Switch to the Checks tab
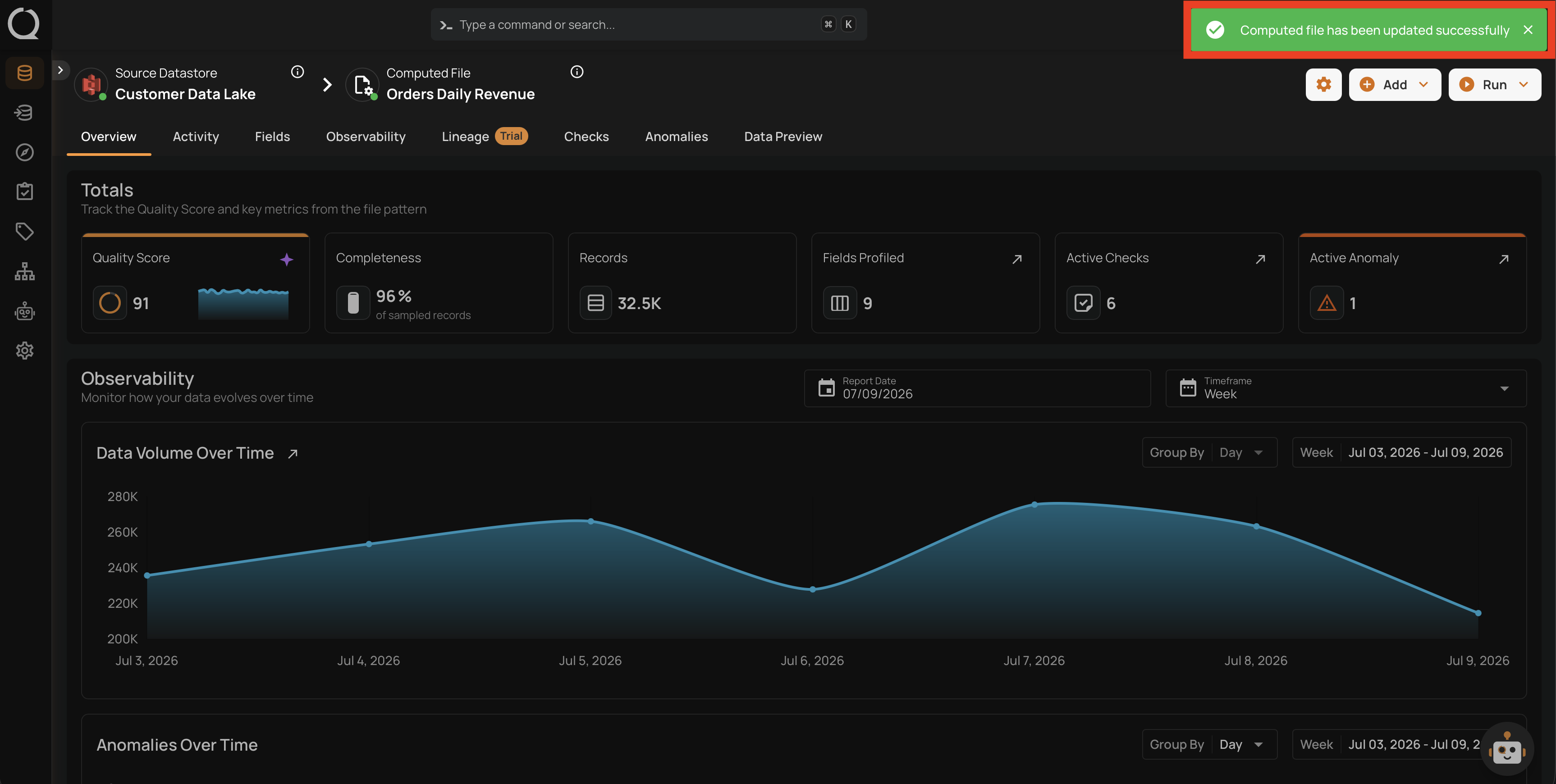 click(x=586, y=137)
